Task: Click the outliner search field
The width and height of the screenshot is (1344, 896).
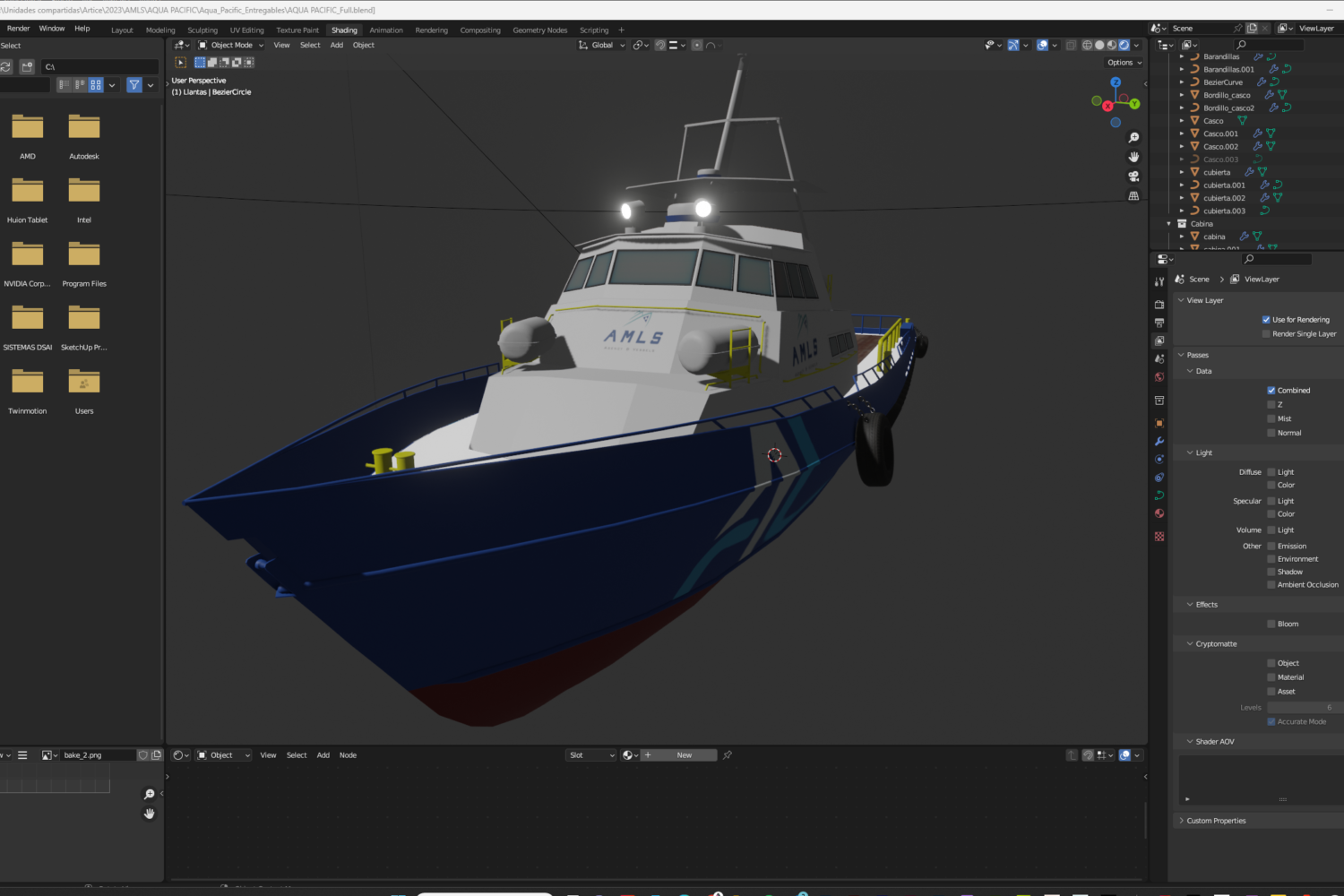Action: tap(1271, 45)
